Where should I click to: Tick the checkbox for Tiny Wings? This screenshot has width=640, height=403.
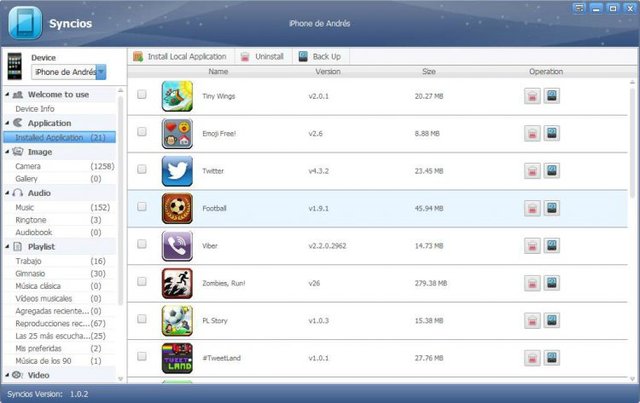coord(142,94)
